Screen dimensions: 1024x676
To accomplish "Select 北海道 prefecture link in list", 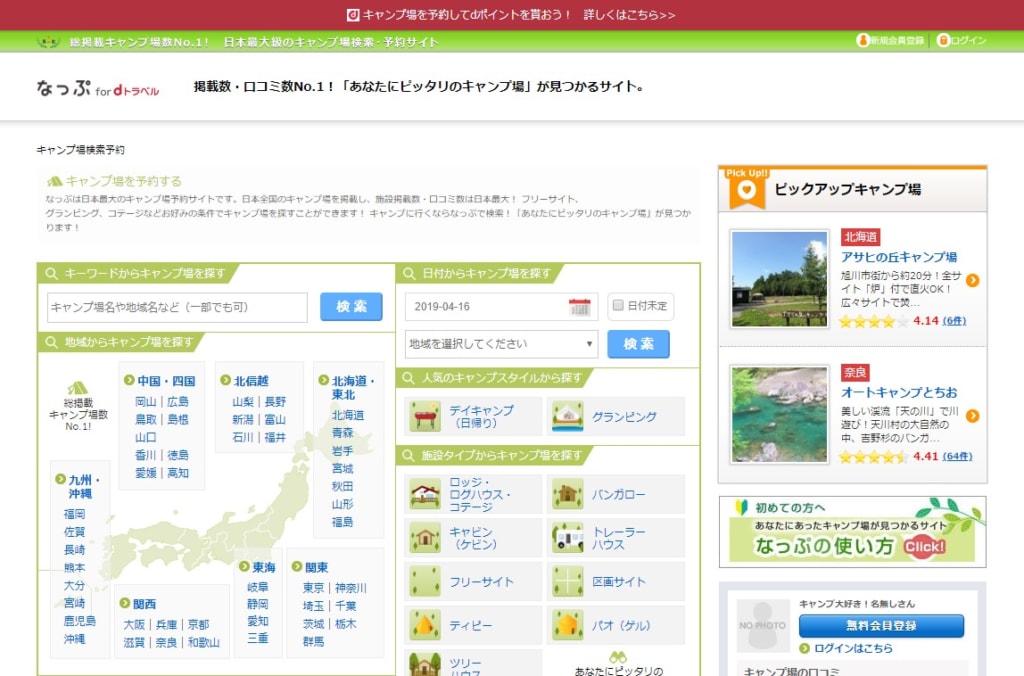I will [348, 415].
